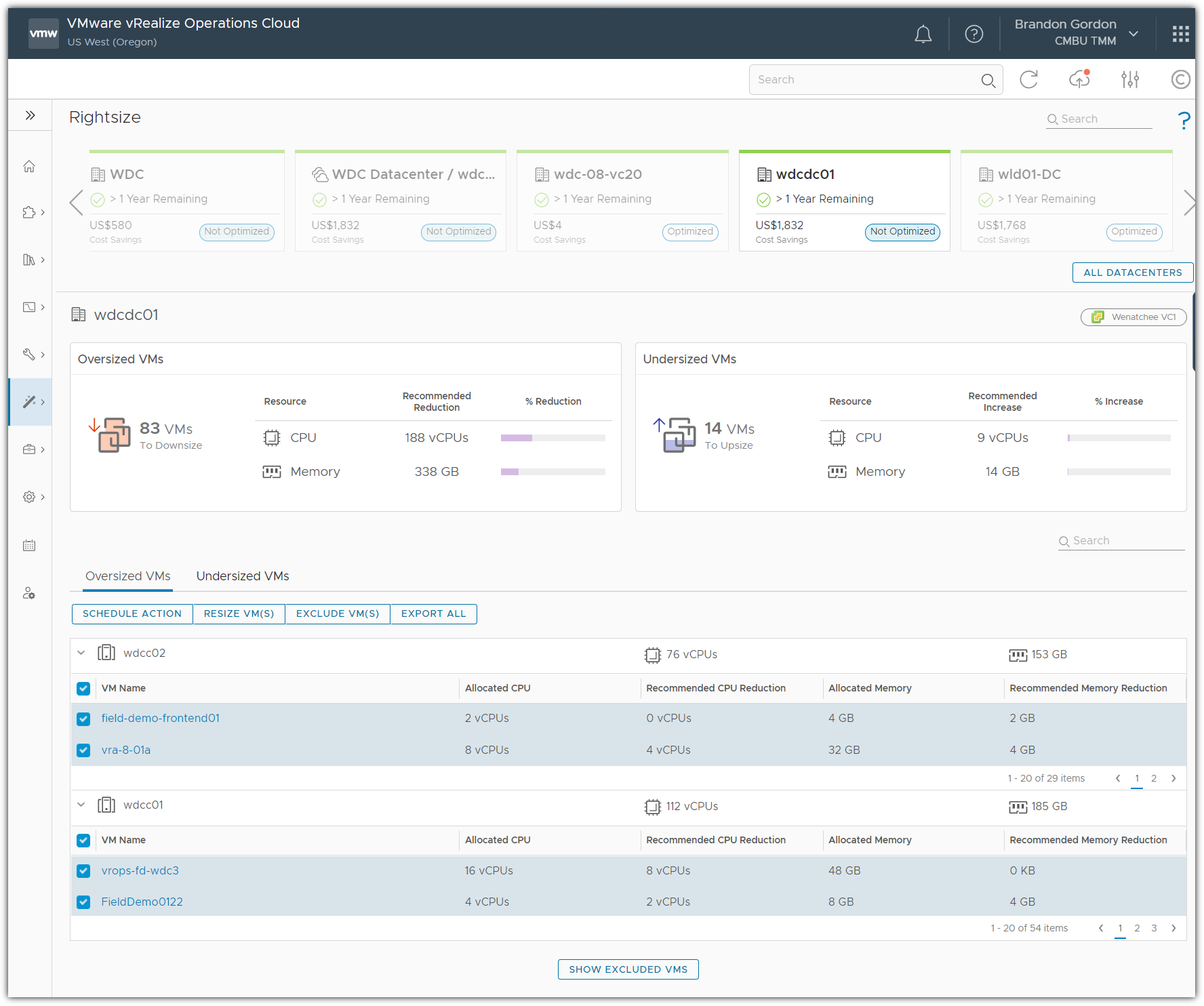The image size is (1204, 1006).
Task: Open the puzzle-piece integrations sidebar icon
Action: [x=29, y=212]
